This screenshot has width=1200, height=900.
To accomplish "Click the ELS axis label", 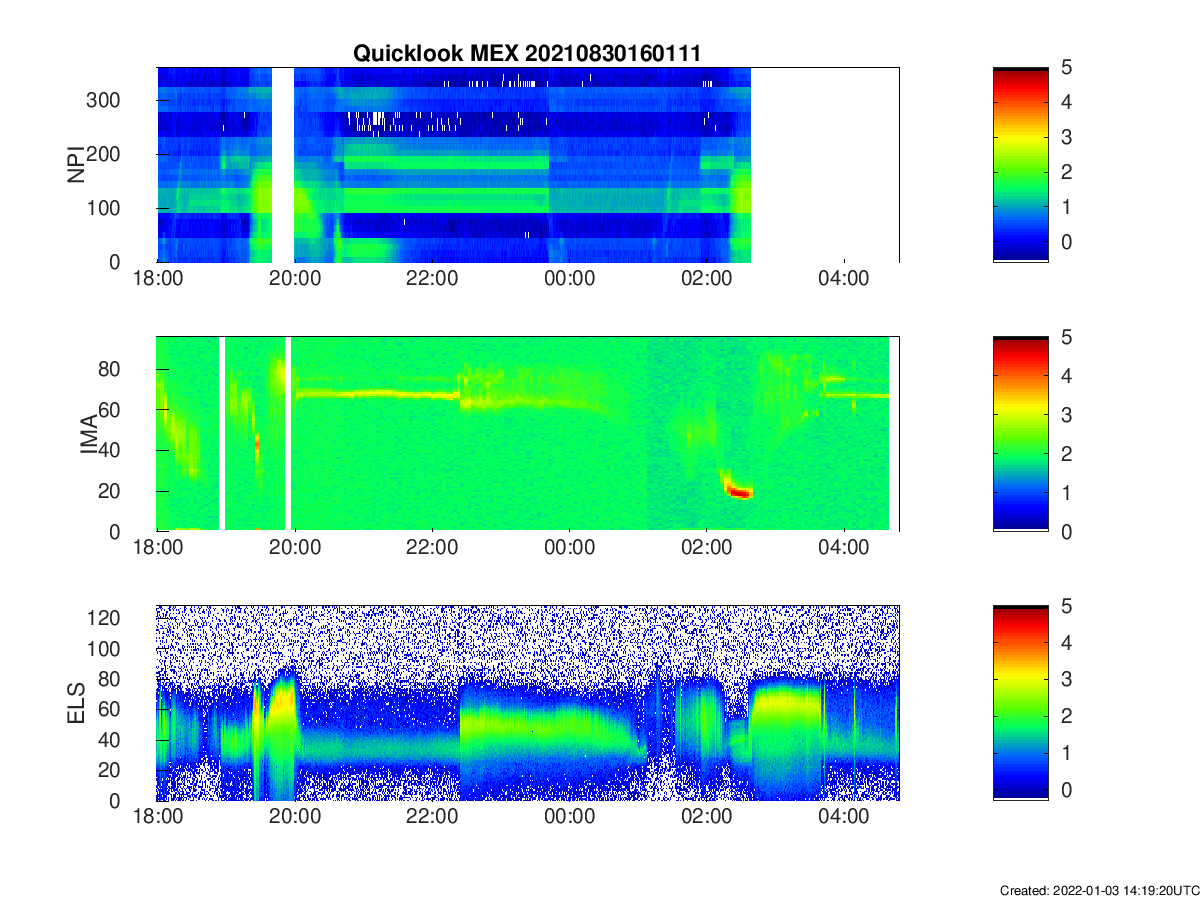I will pos(76,703).
